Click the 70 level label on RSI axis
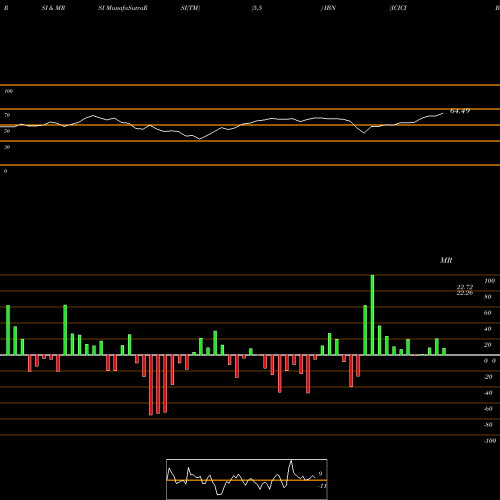The height and width of the screenshot is (500, 500). coord(7,115)
